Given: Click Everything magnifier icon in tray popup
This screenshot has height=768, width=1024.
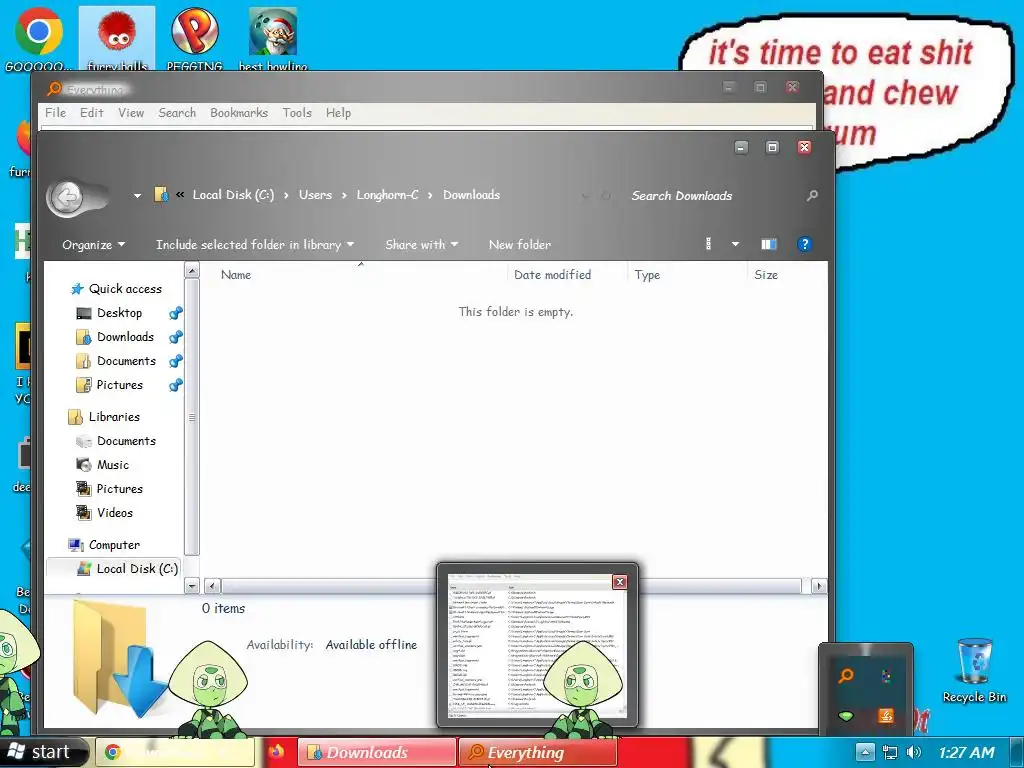Looking at the screenshot, I should point(846,675).
